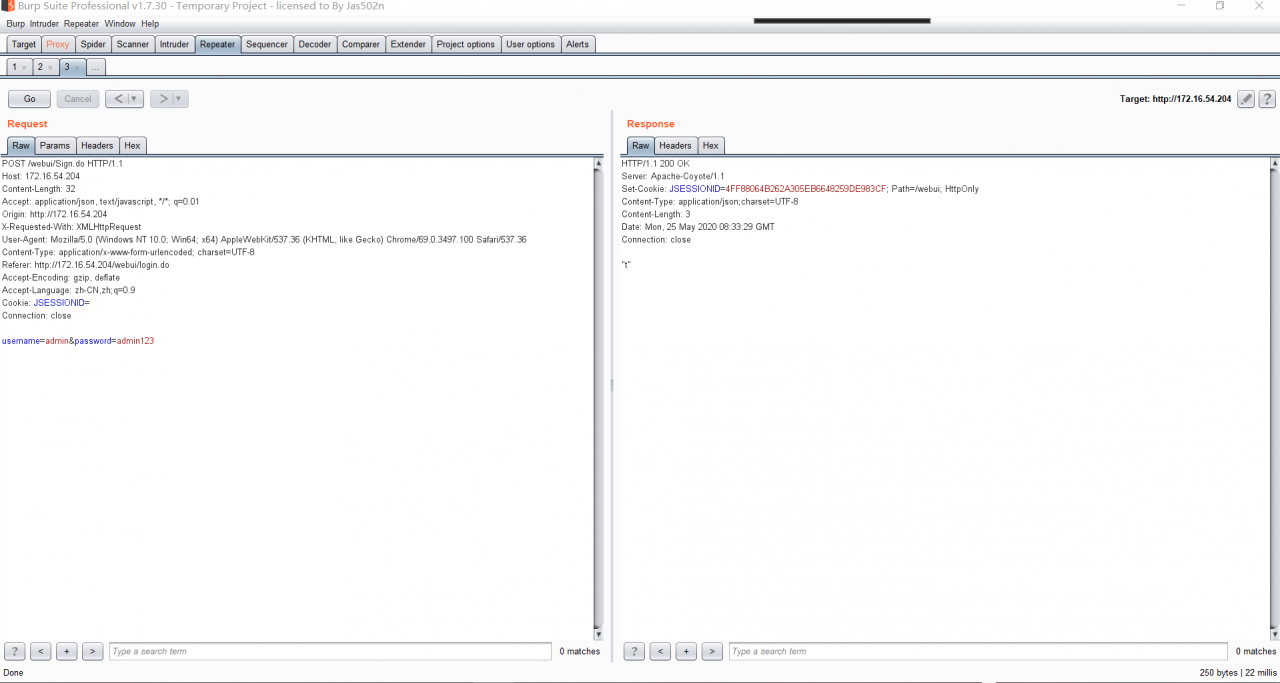This screenshot has width=1280, height=683.
Task: Jump to previous search match in Request panel
Action: [x=41, y=652]
